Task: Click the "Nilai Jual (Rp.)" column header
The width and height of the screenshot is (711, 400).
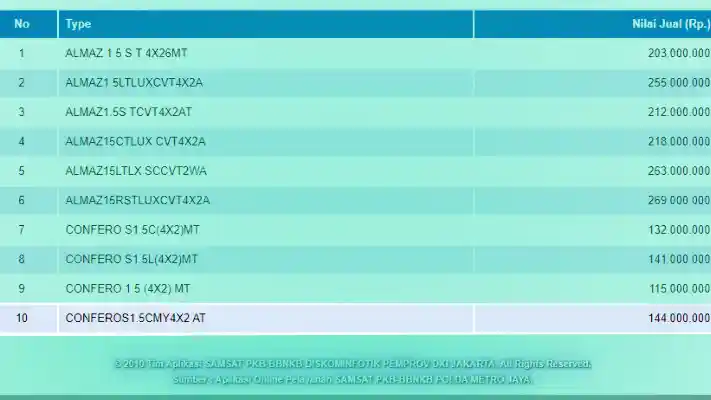Action: [670, 24]
